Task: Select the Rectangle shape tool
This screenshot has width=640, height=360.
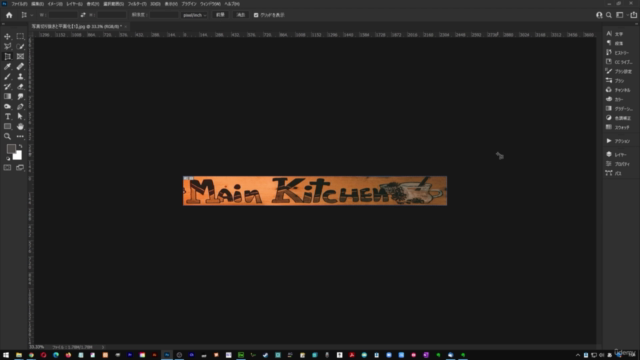Action: click(x=7, y=127)
